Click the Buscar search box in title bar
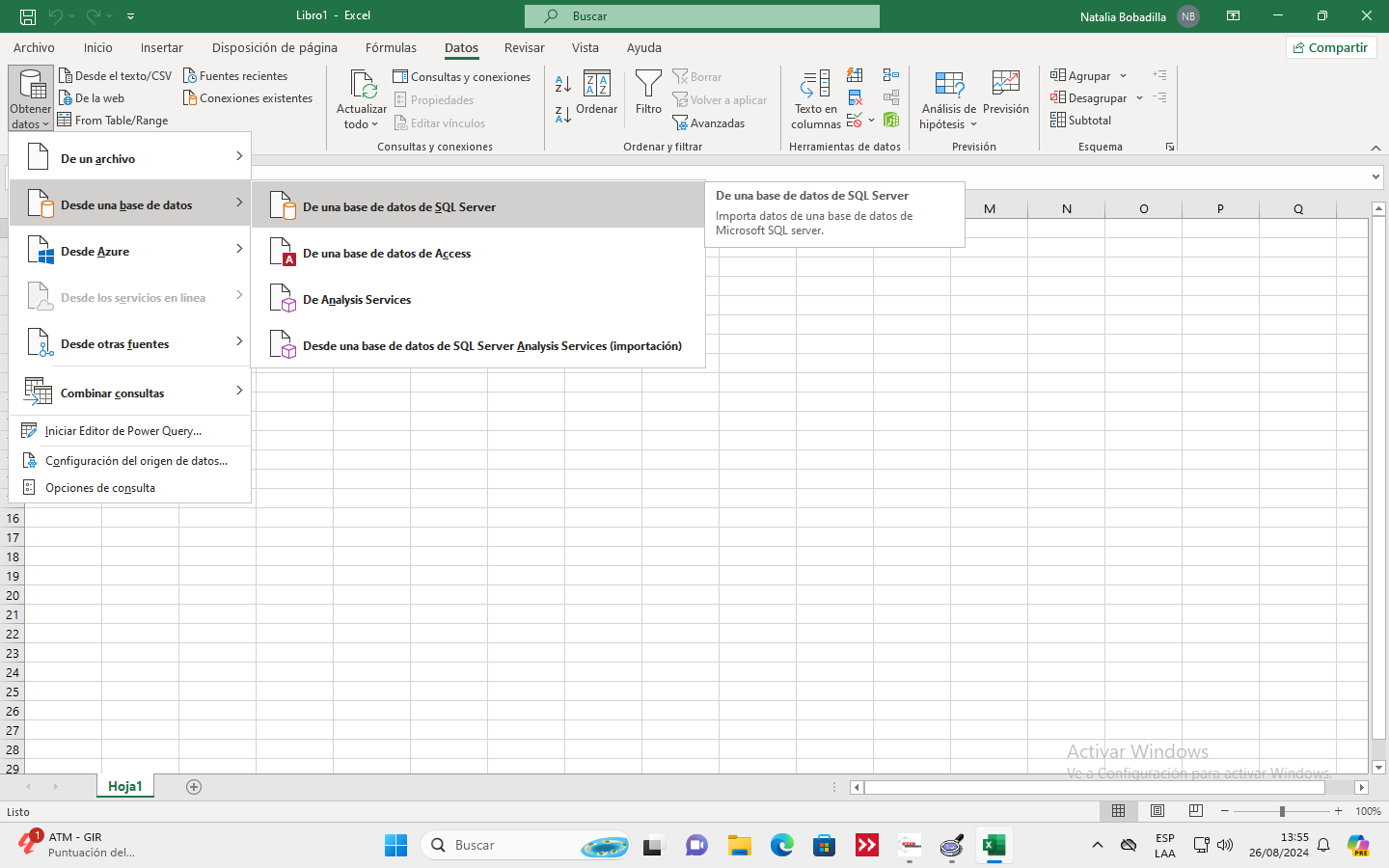 [701, 16]
